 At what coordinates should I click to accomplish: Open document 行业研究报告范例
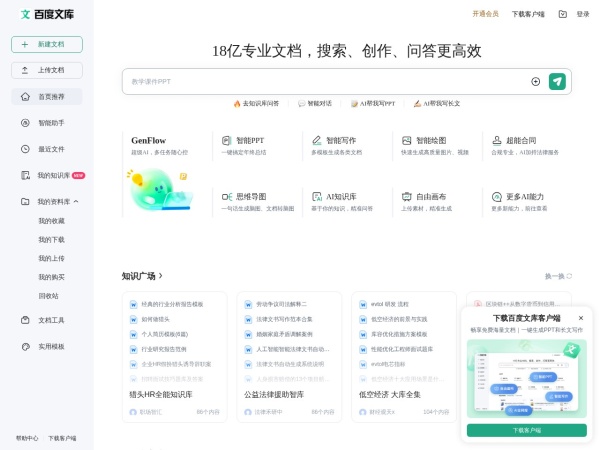[164, 349]
